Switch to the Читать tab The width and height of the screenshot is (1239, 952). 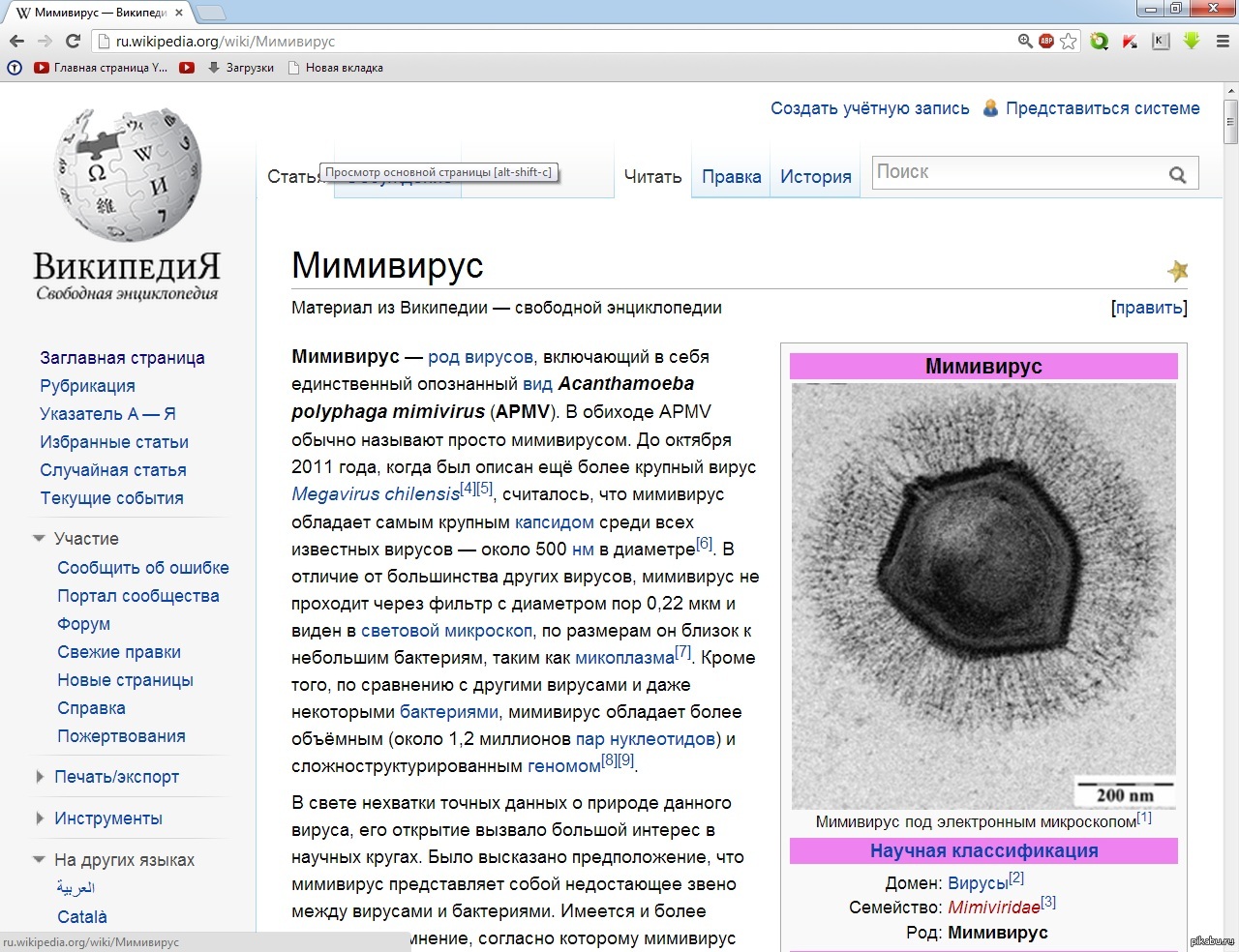click(x=652, y=177)
